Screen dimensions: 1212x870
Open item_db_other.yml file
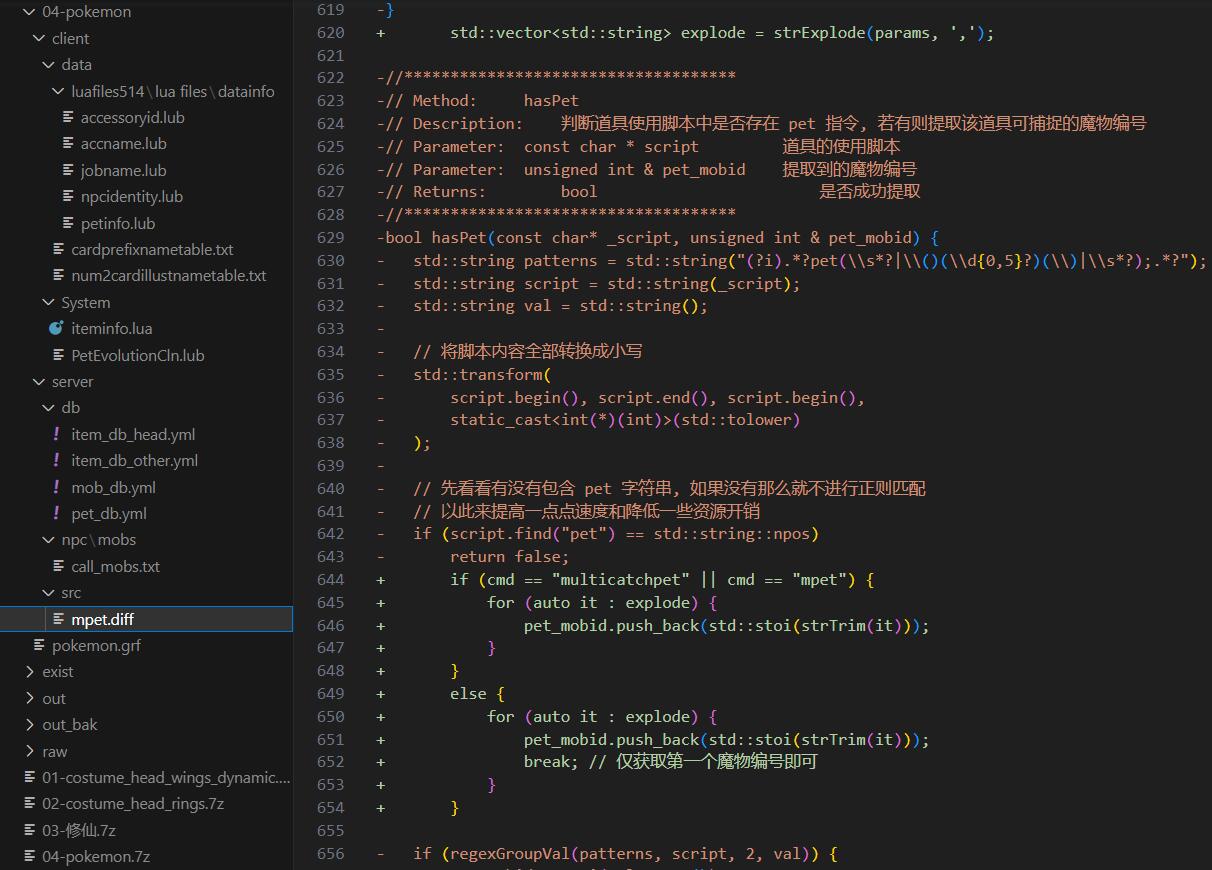(134, 461)
